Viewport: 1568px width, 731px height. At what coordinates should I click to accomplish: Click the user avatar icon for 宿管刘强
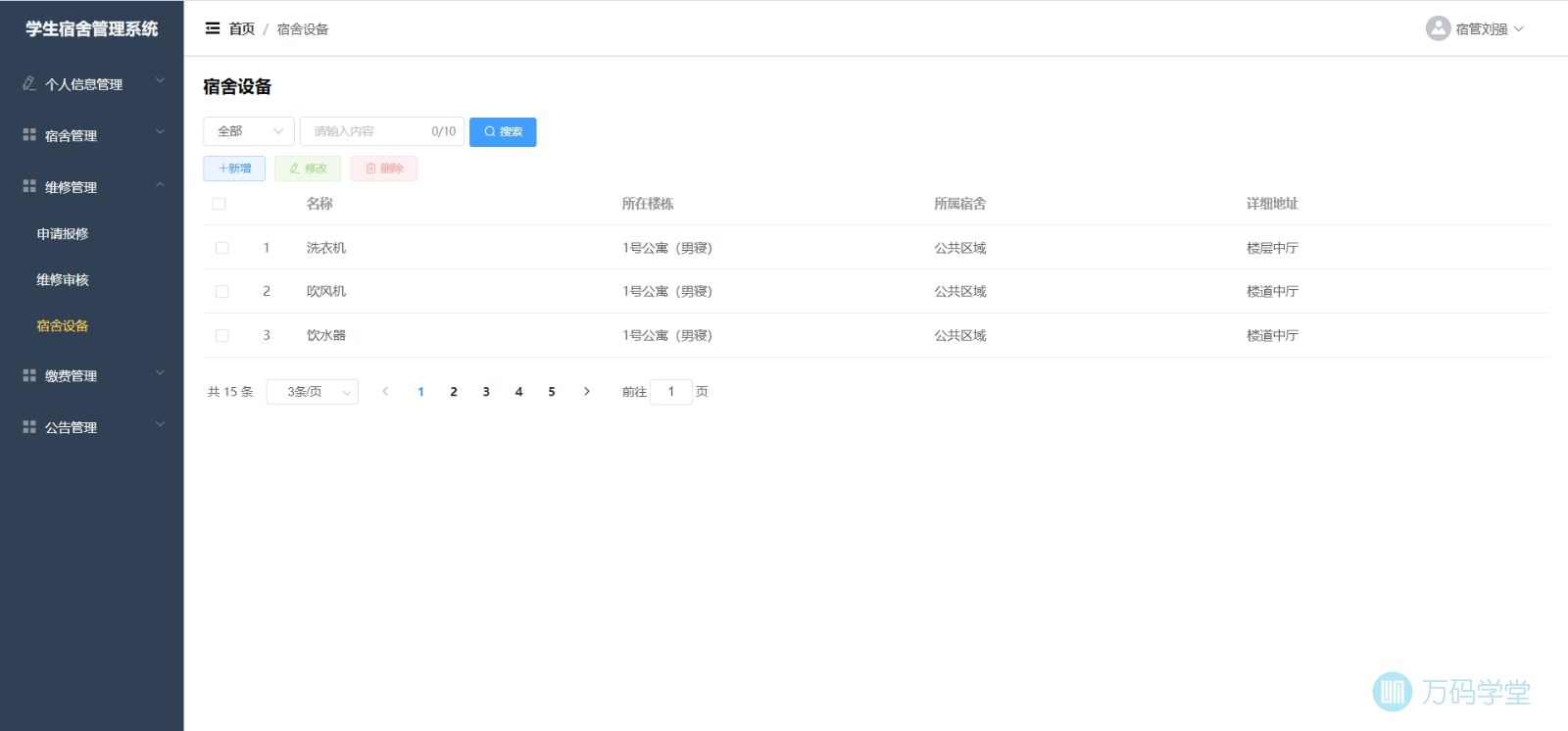1438,28
